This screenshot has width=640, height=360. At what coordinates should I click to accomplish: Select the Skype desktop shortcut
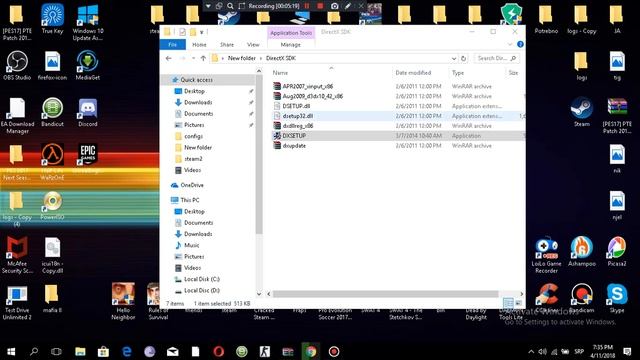[x=617, y=298]
